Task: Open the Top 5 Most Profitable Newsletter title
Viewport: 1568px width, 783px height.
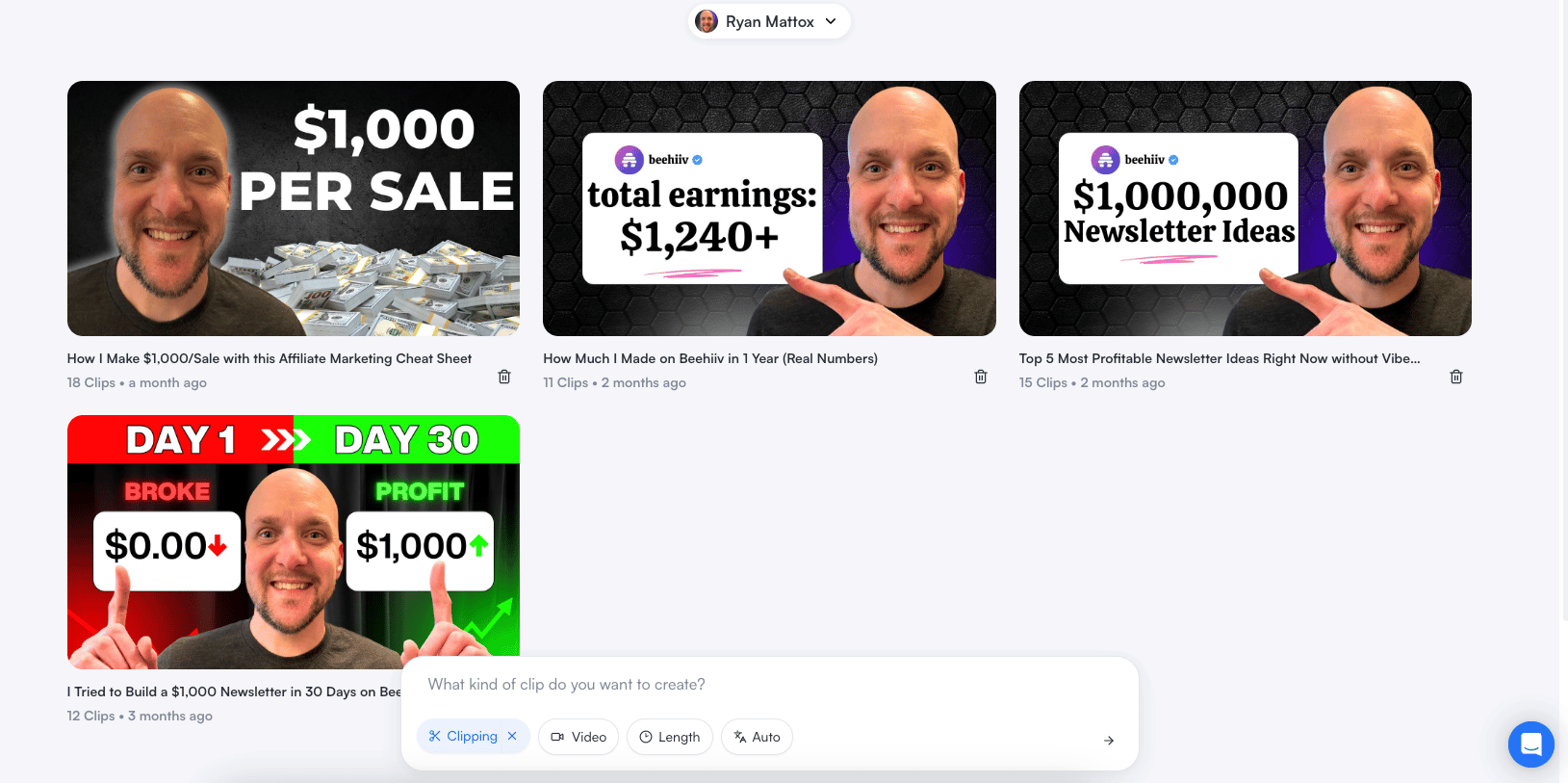Action: tap(1220, 358)
